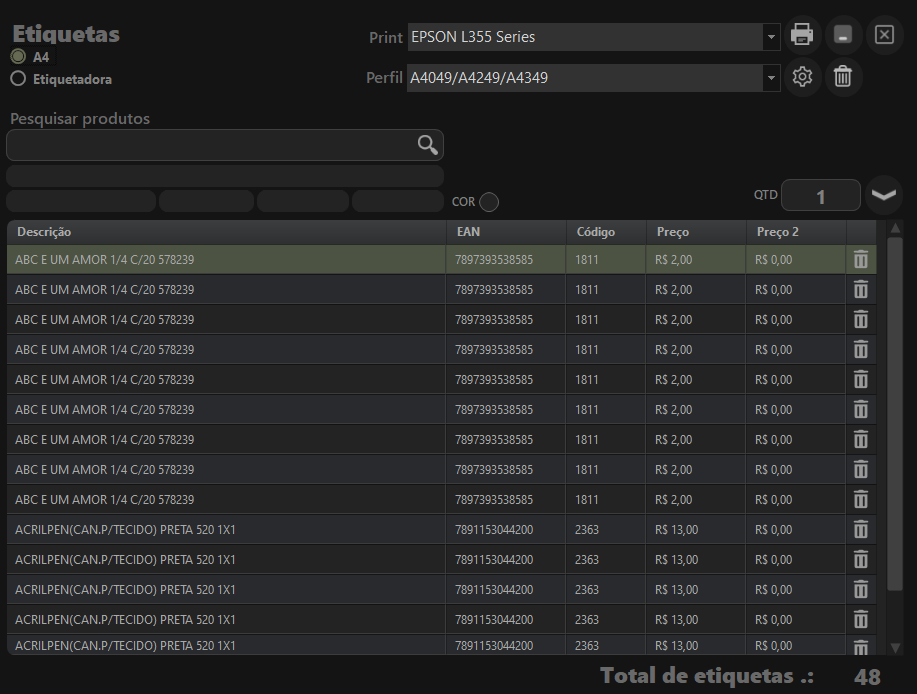
Task: Open the Print printer dropdown
Action: click(771, 37)
